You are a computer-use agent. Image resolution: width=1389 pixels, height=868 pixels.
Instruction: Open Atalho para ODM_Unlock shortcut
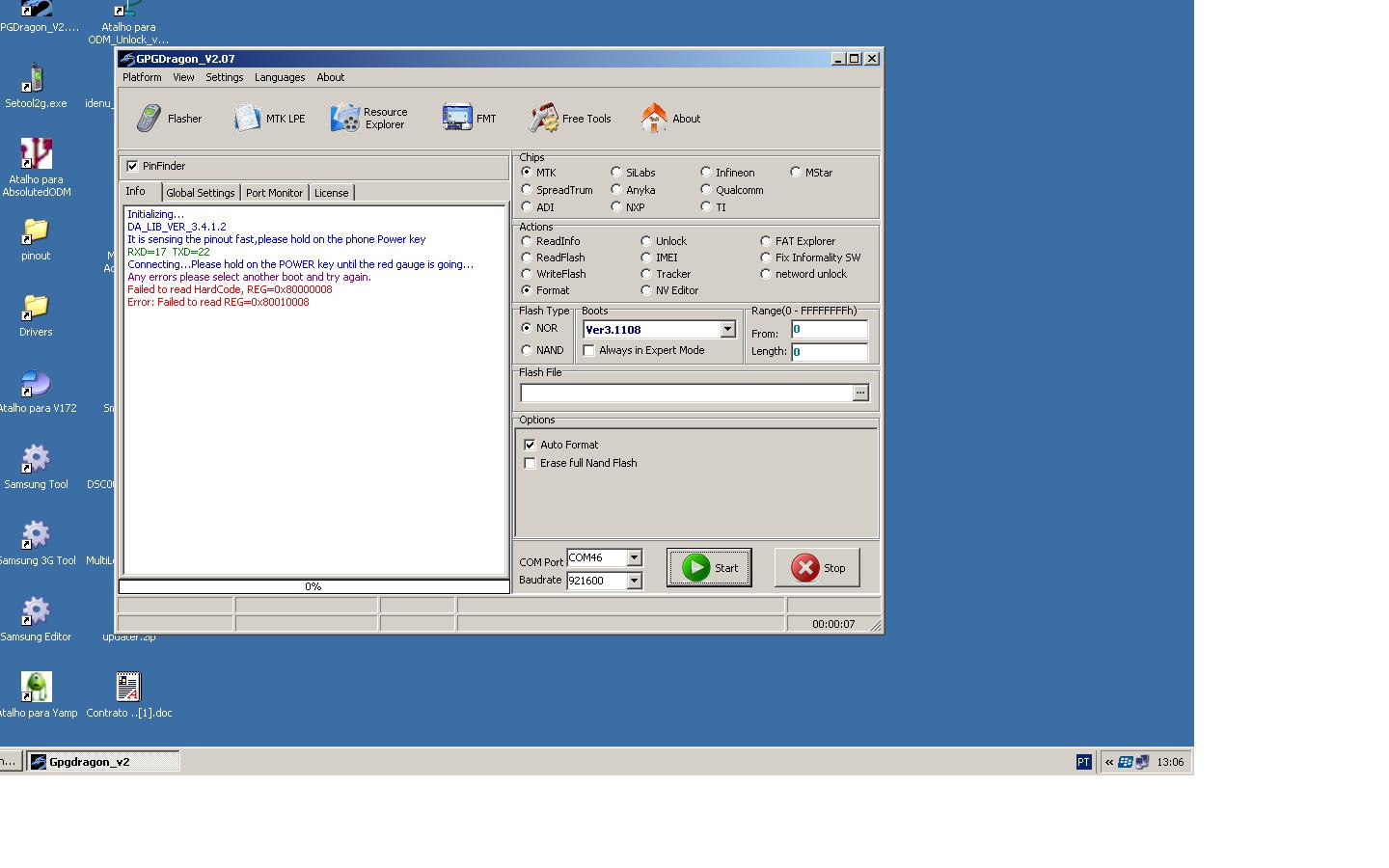[x=128, y=23]
